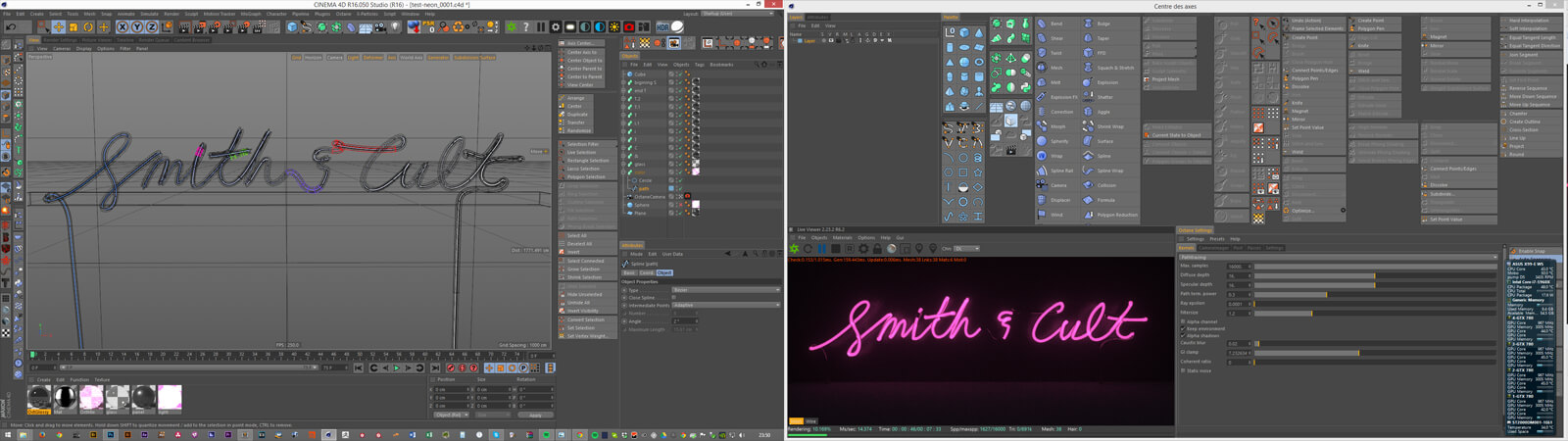
Task: Go to the start of the animation
Action: [359, 367]
